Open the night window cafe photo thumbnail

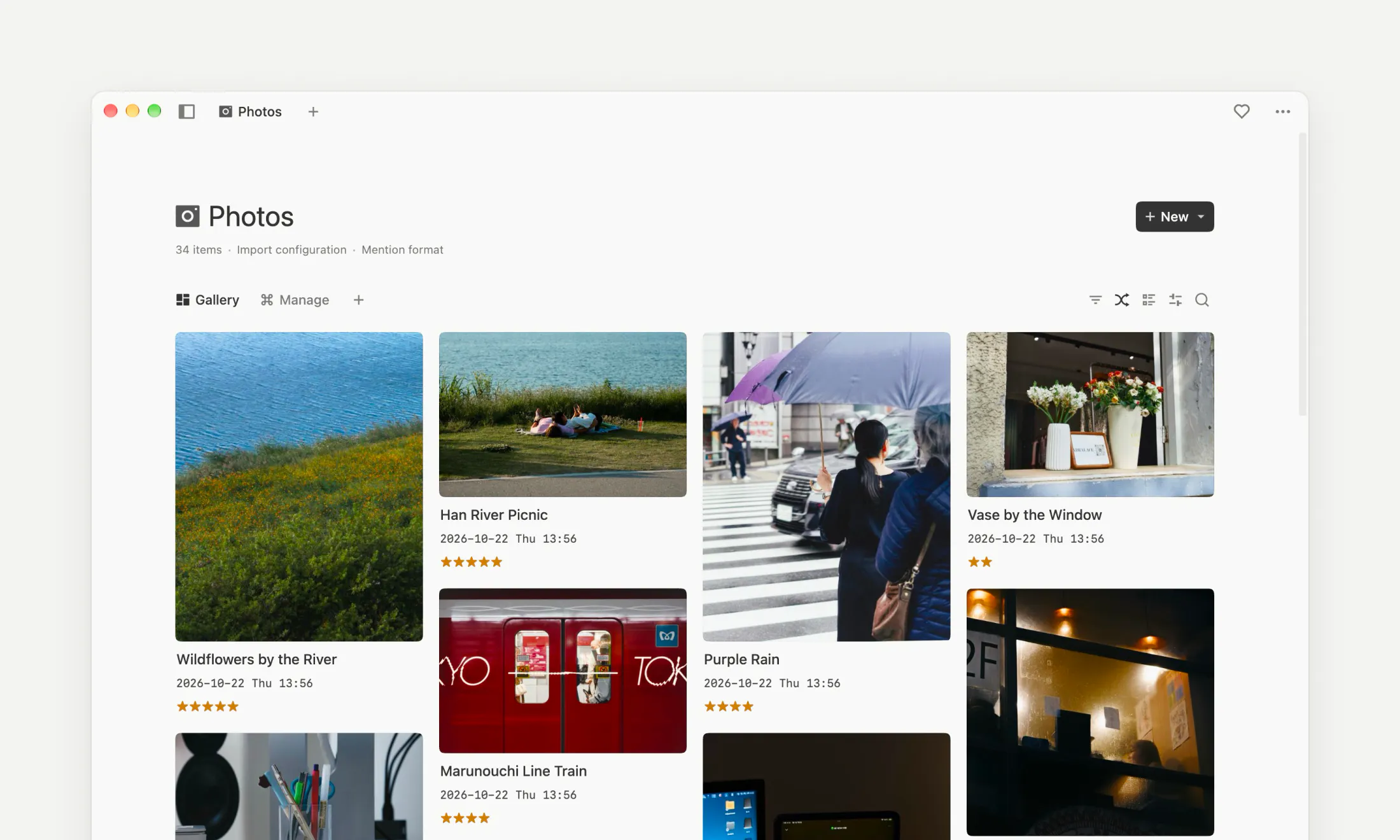[1090, 712]
